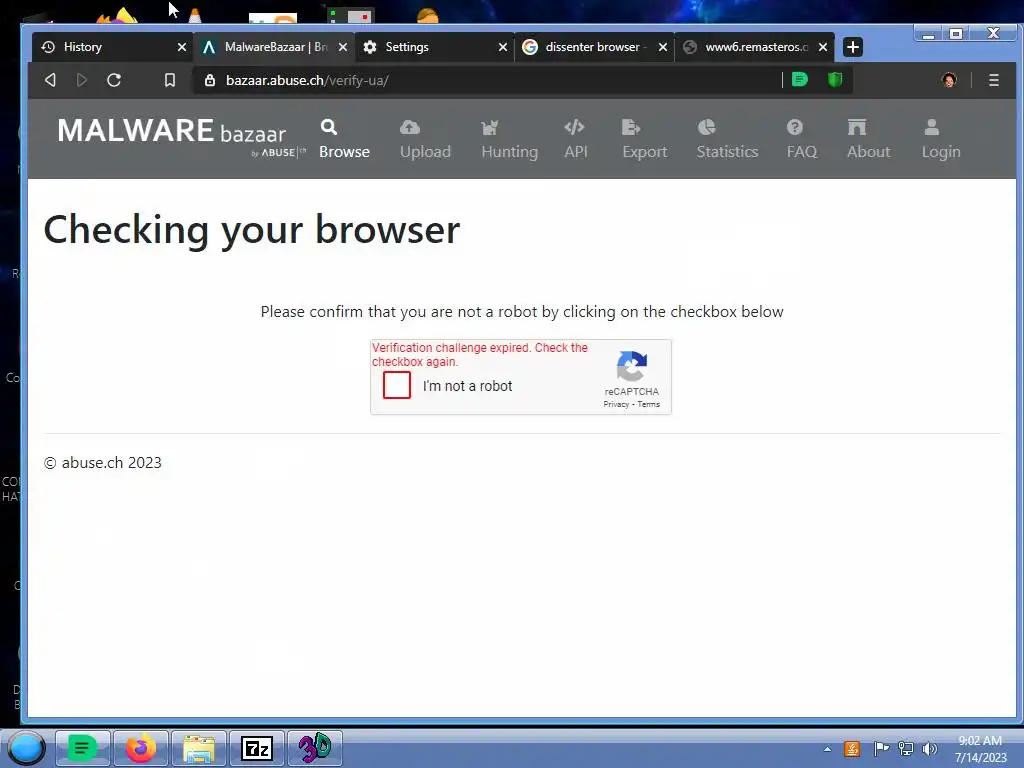
Task: Close the www6.remasteros tab
Action: click(823, 47)
